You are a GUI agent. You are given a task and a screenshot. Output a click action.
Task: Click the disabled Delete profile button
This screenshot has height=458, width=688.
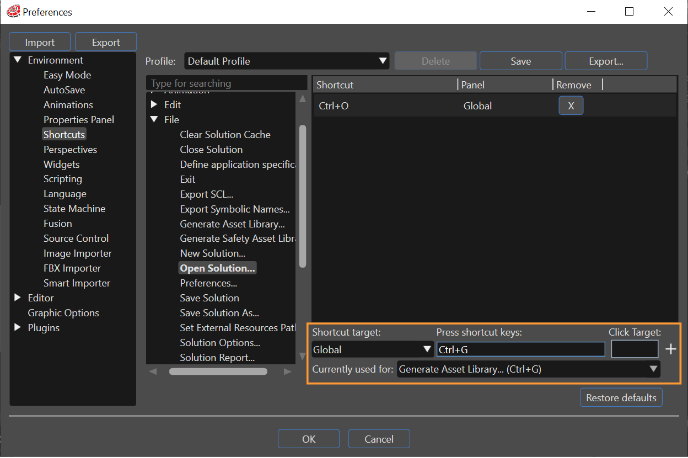[x=436, y=61]
